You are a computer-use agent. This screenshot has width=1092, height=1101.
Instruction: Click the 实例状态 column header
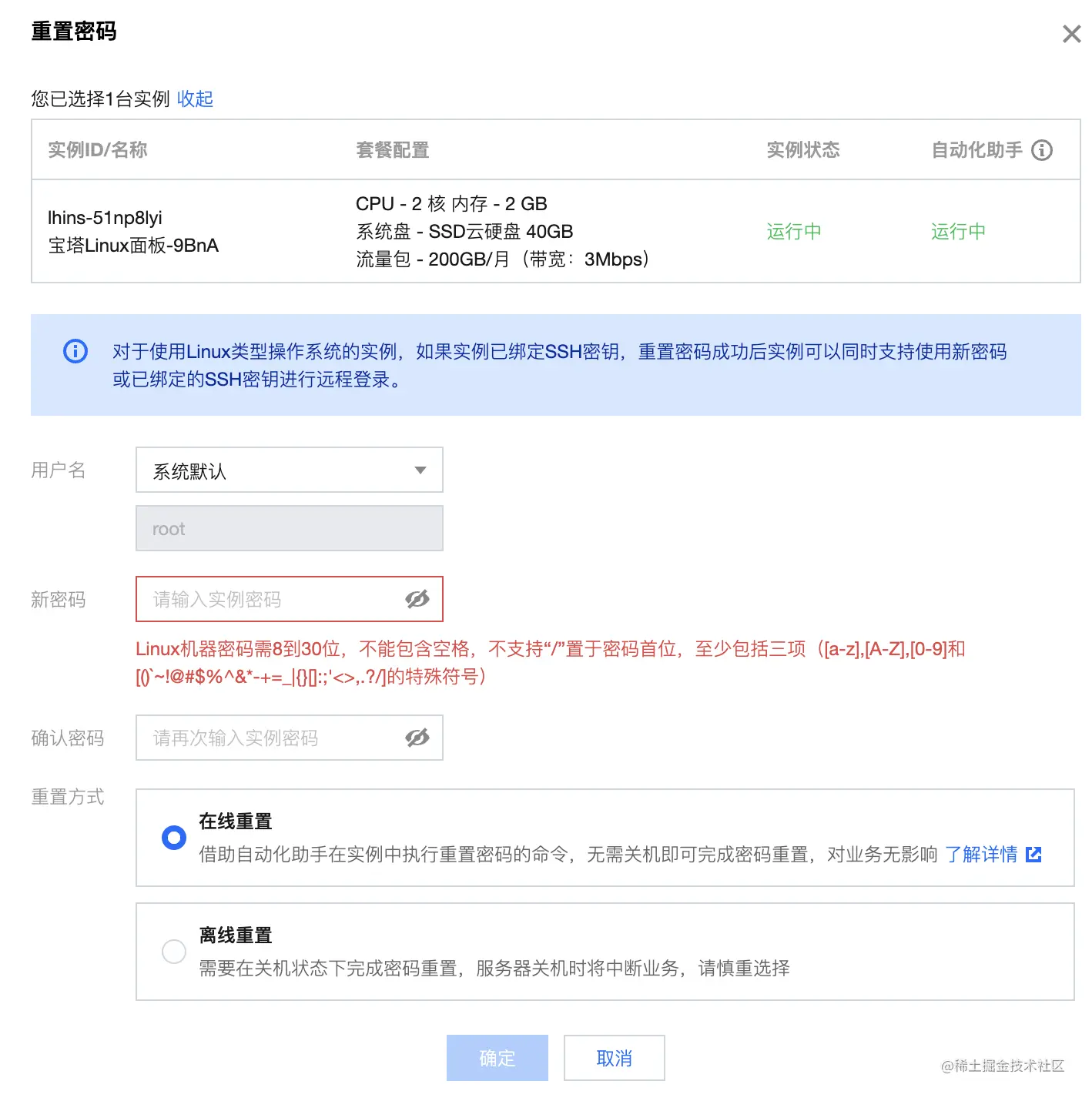point(802,150)
